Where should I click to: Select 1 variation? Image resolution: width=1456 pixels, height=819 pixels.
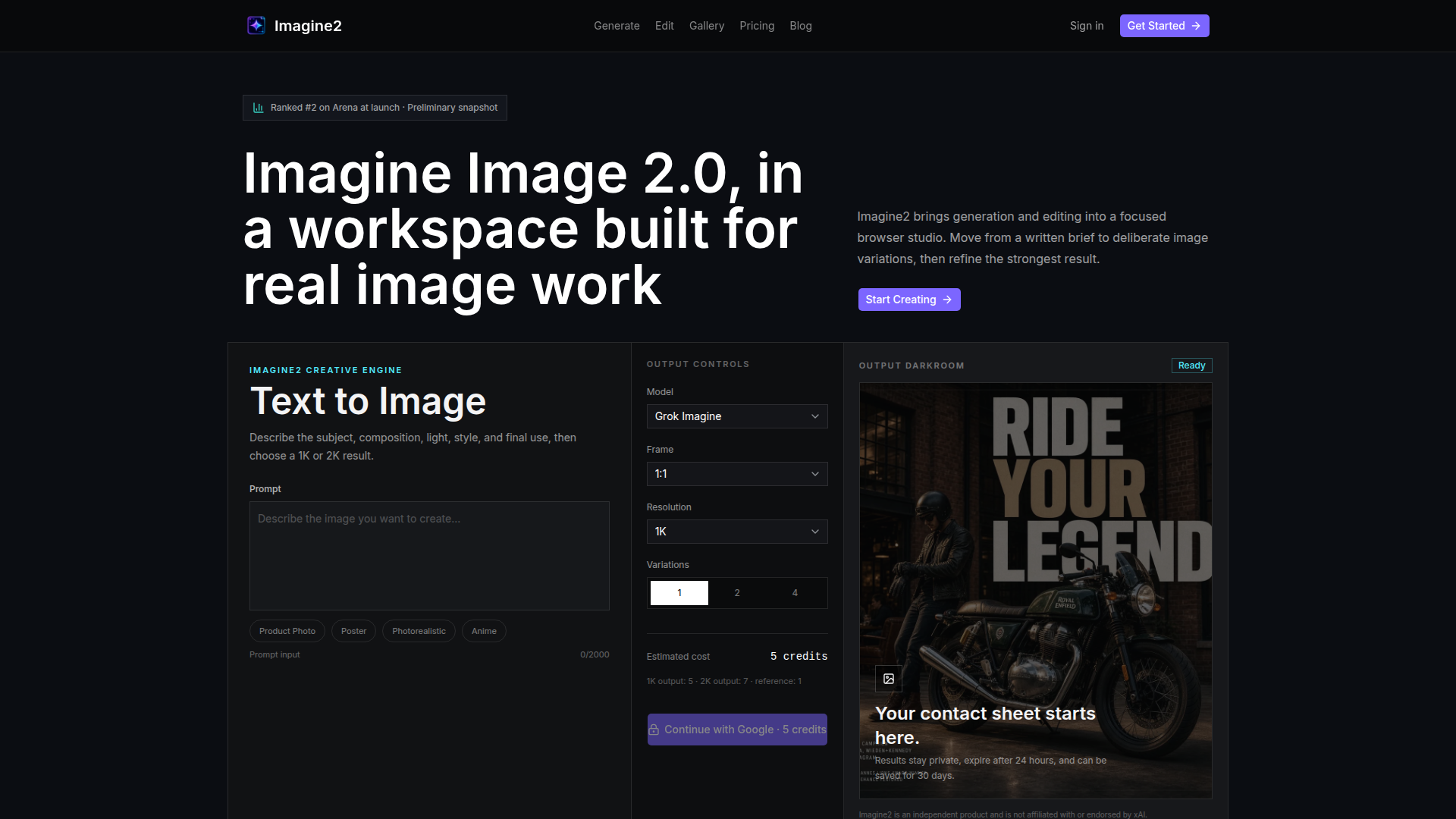679,593
